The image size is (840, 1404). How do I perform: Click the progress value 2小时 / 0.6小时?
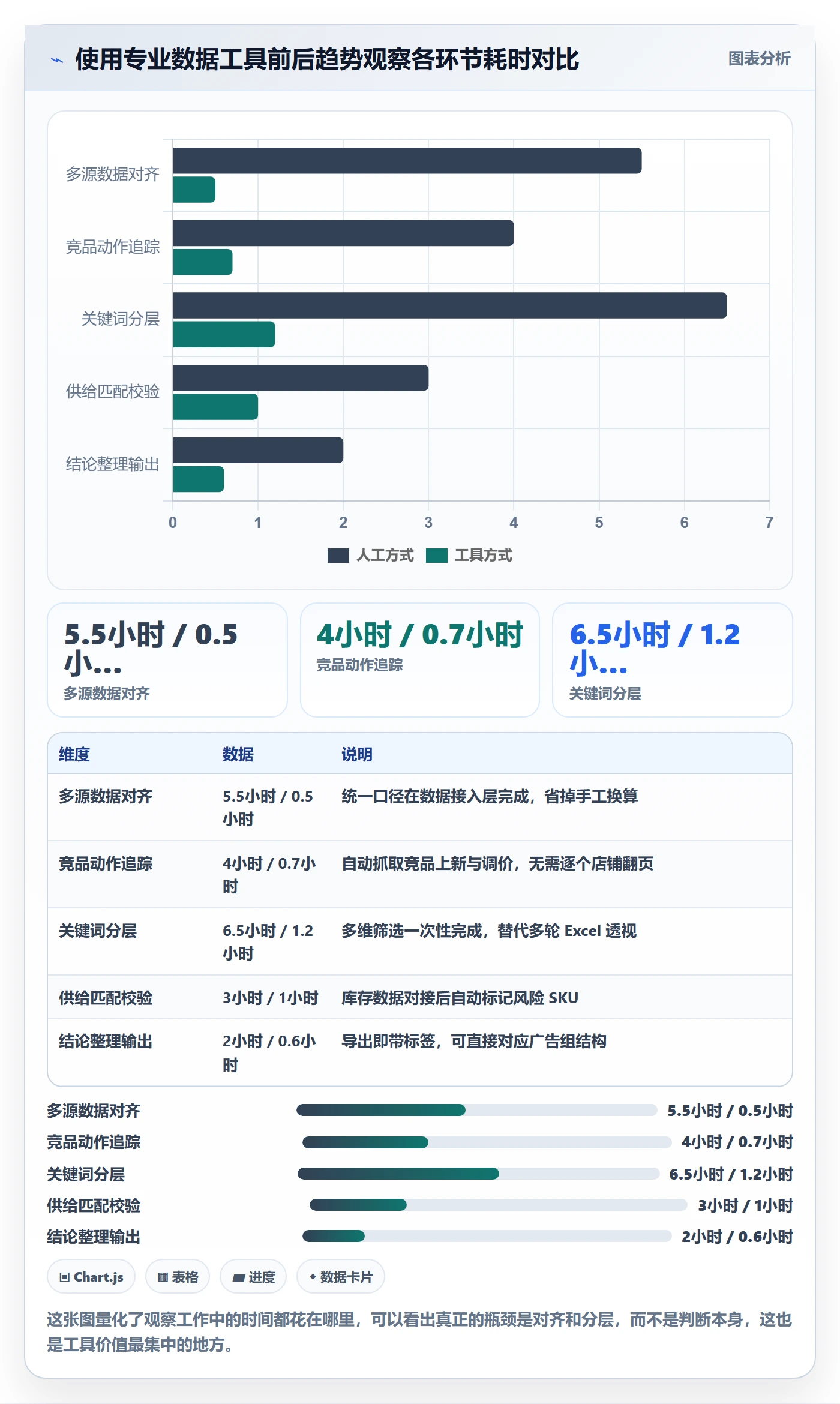737,1237
